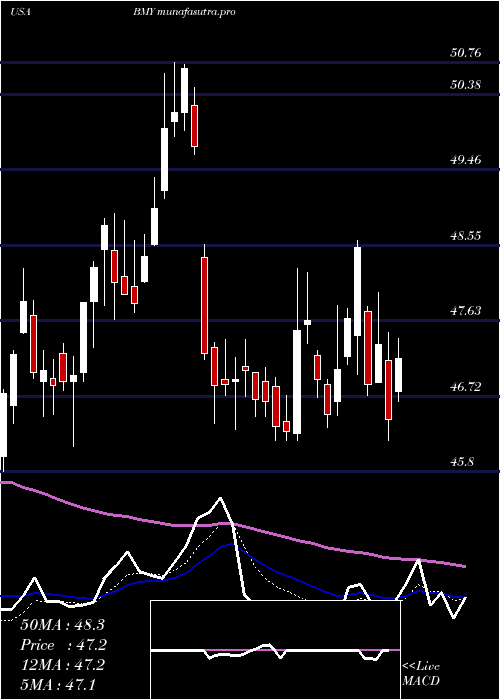Click the 47.63 price level label

(x=466, y=310)
